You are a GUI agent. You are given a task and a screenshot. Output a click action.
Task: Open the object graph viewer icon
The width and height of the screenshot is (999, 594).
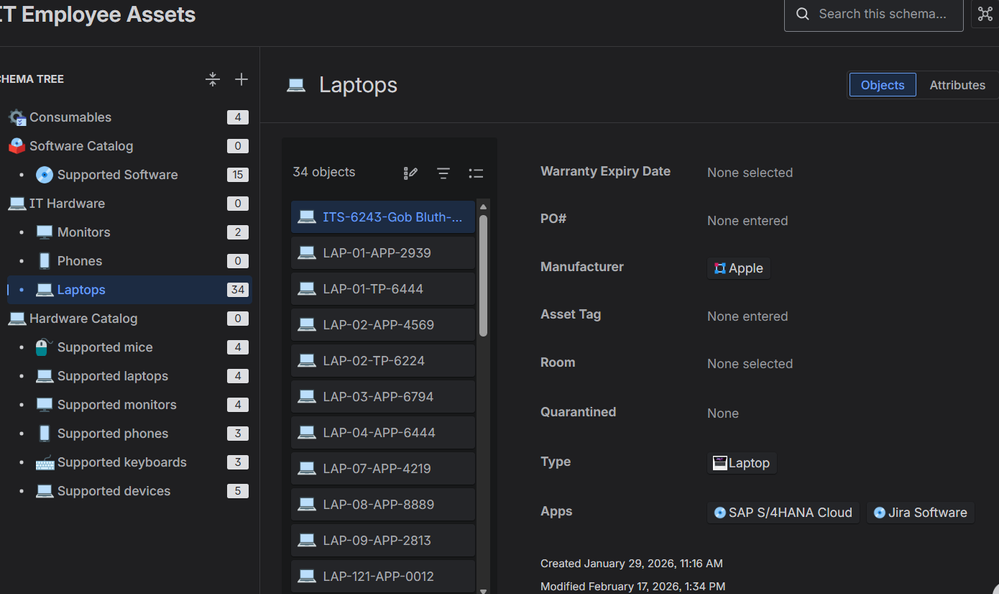(984, 15)
